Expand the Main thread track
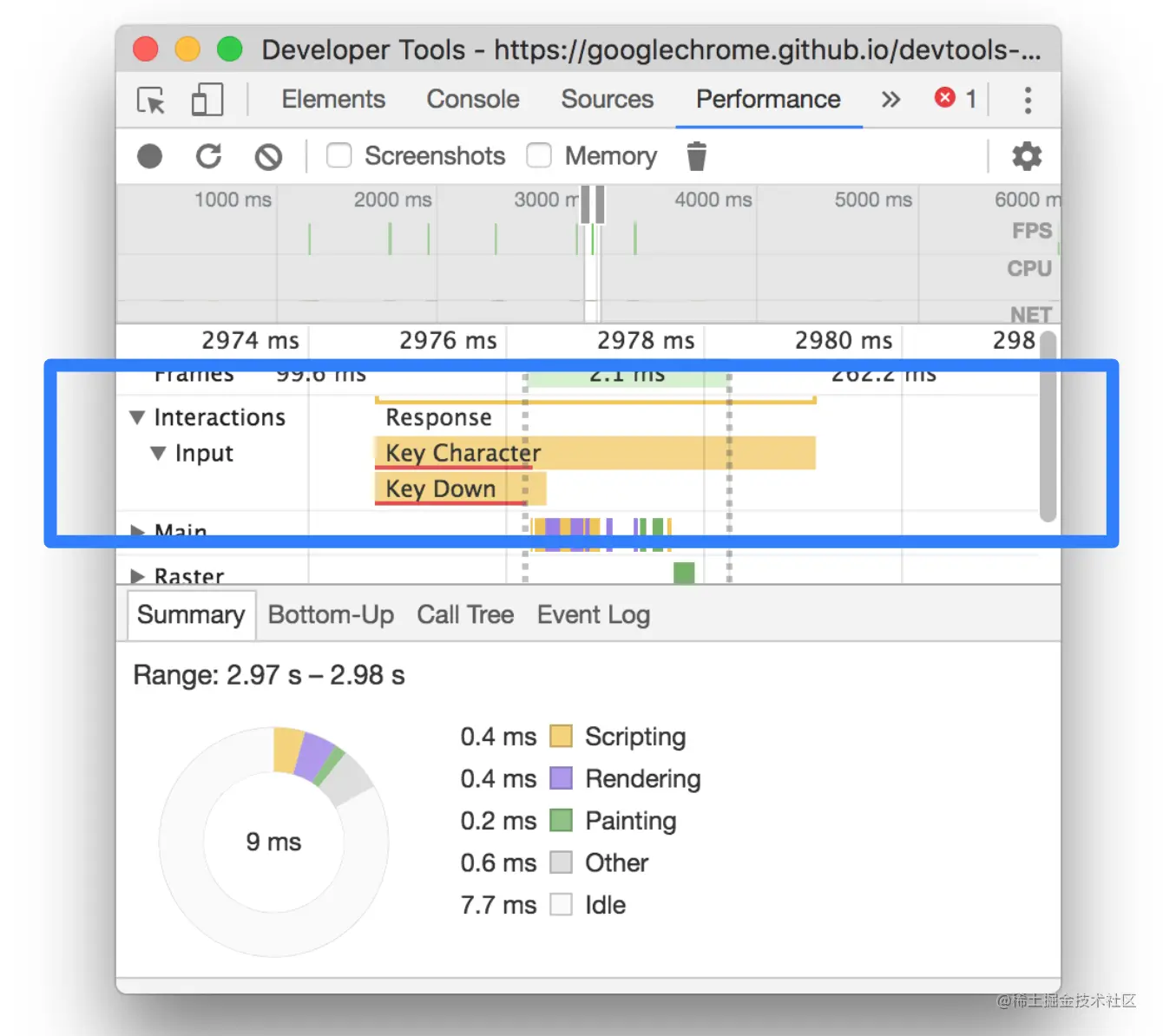The image size is (1163, 1036). click(x=138, y=531)
